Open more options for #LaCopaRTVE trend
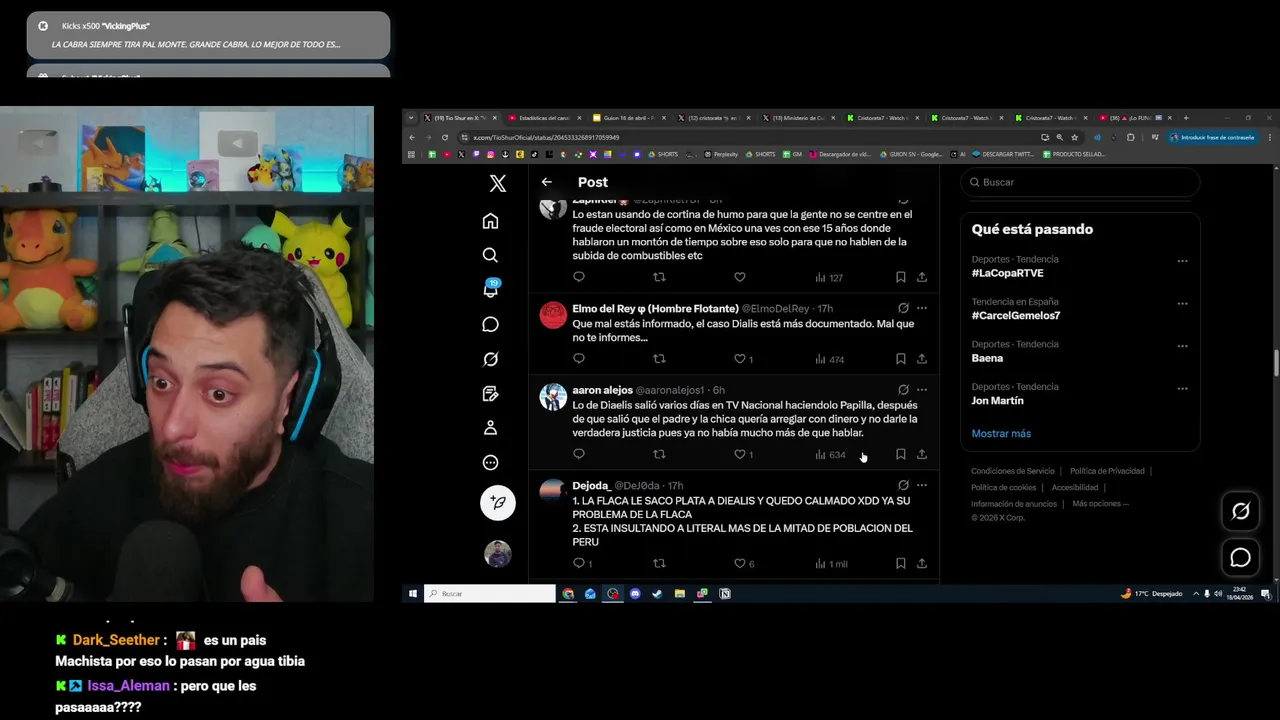 (x=1182, y=261)
